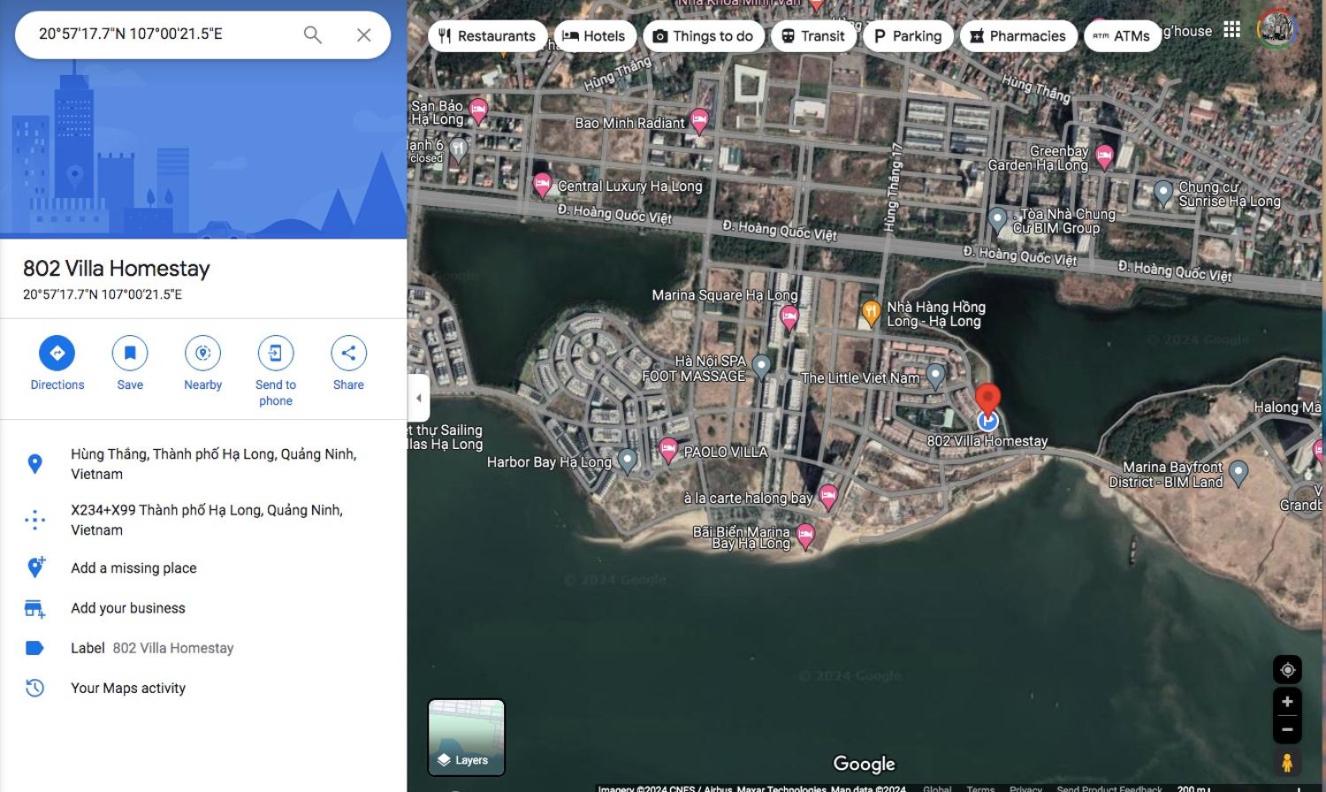Screen dimensions: 1326x792
Task: Click the Greenbay Garden Ha Long marker
Action: click(x=1105, y=157)
